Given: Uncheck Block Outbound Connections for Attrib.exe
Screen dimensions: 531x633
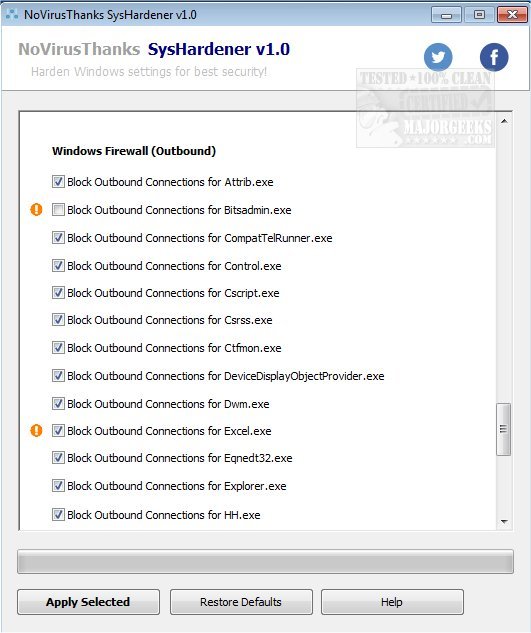Looking at the screenshot, I should (58, 182).
